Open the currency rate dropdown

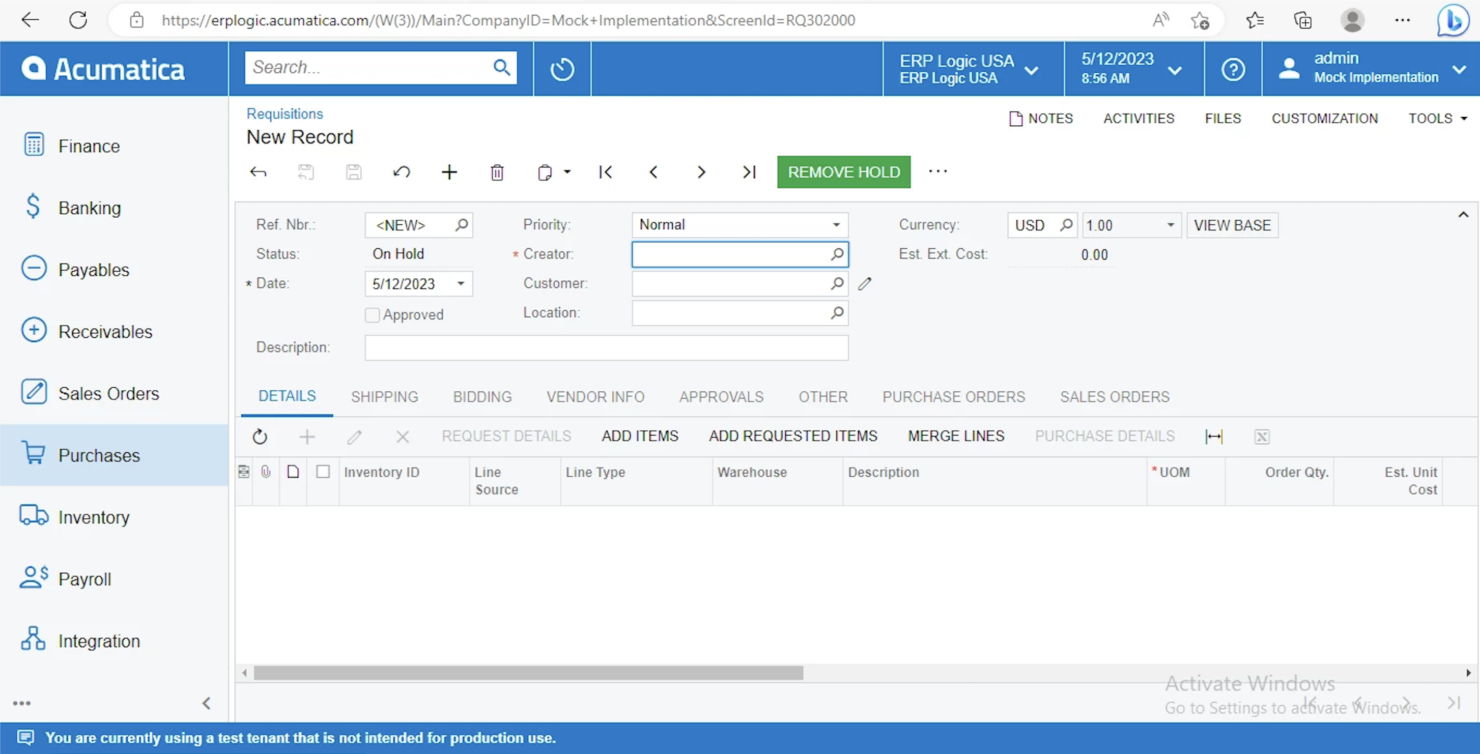1169,224
